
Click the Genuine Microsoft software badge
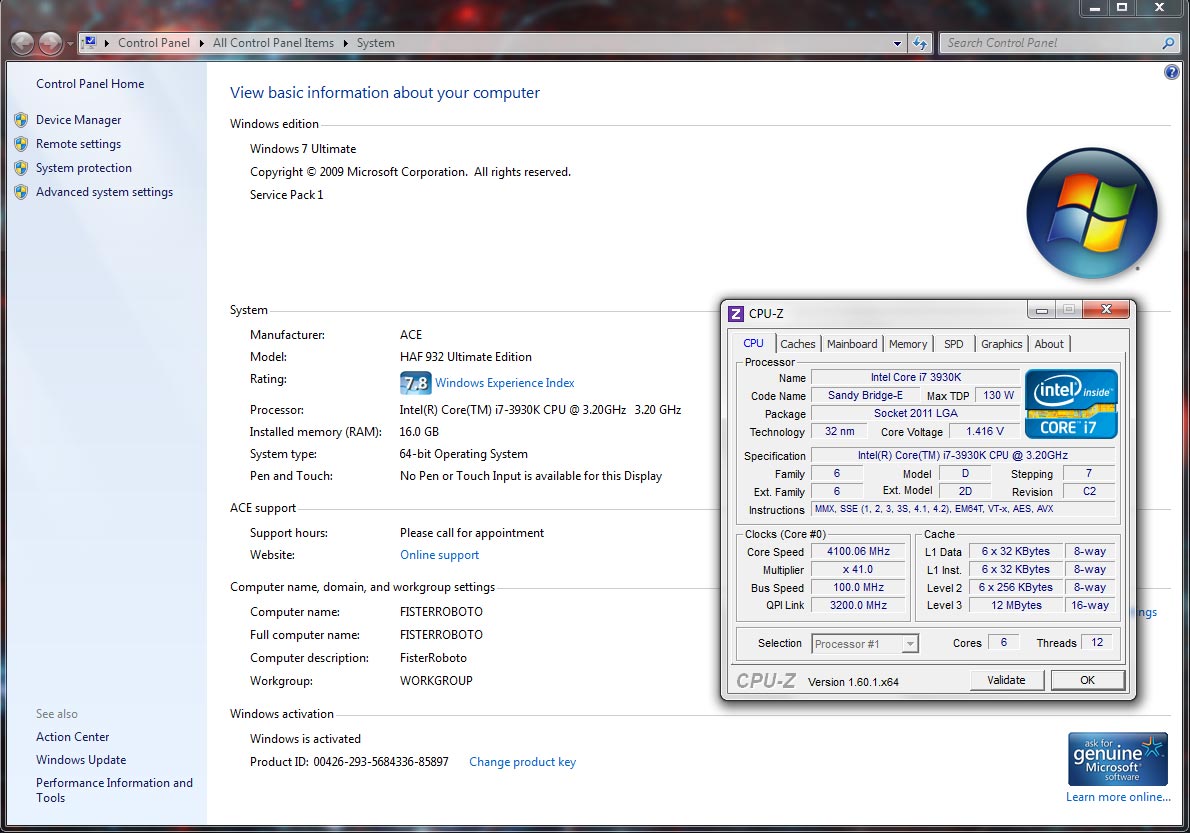[1117, 759]
